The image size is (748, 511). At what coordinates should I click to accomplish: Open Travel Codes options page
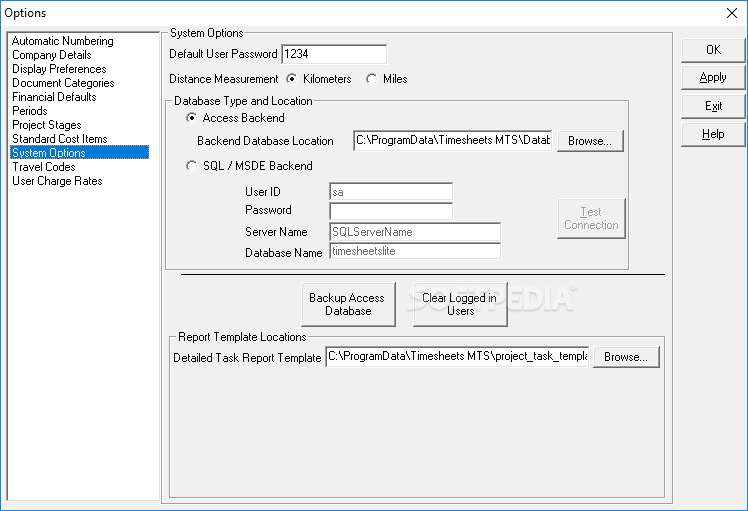click(43, 167)
